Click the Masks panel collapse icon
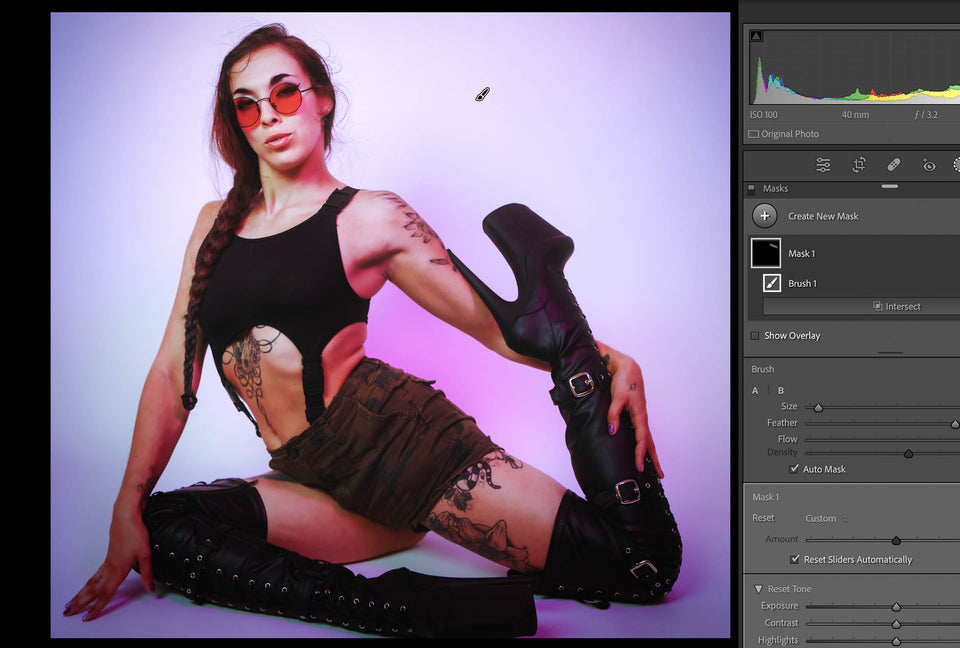Viewport: 960px width, 648px height. tap(752, 188)
